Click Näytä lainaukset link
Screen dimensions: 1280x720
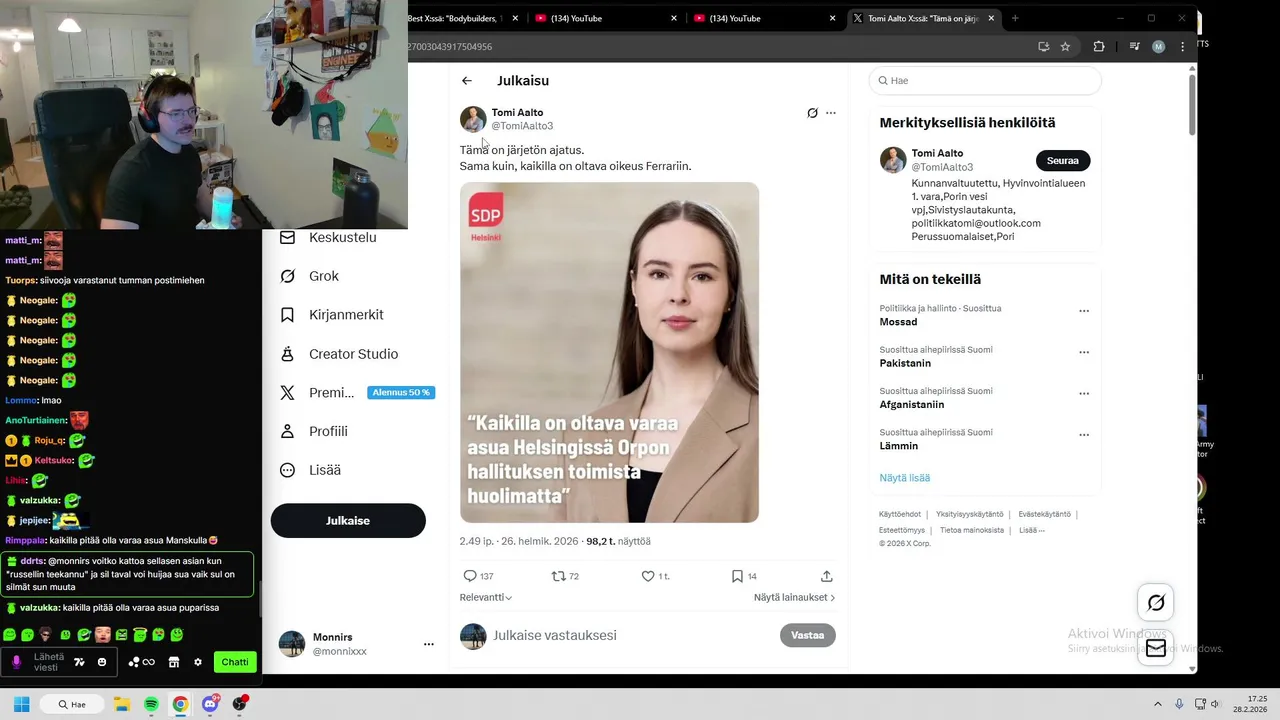click(x=795, y=597)
